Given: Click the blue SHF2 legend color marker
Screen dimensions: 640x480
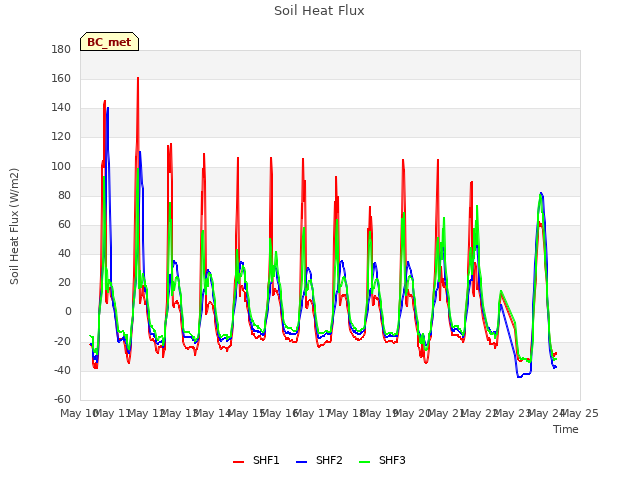Looking at the screenshot, I should (301, 462).
